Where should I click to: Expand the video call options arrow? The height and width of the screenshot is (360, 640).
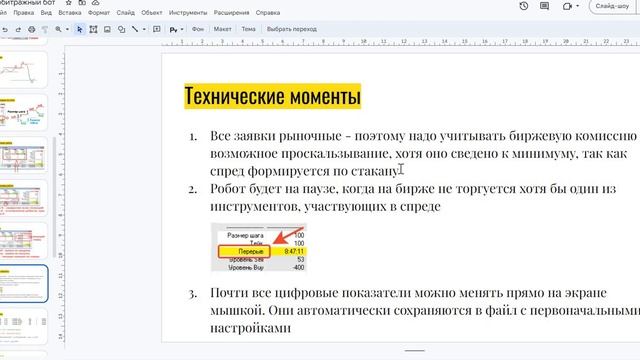[x=578, y=6]
